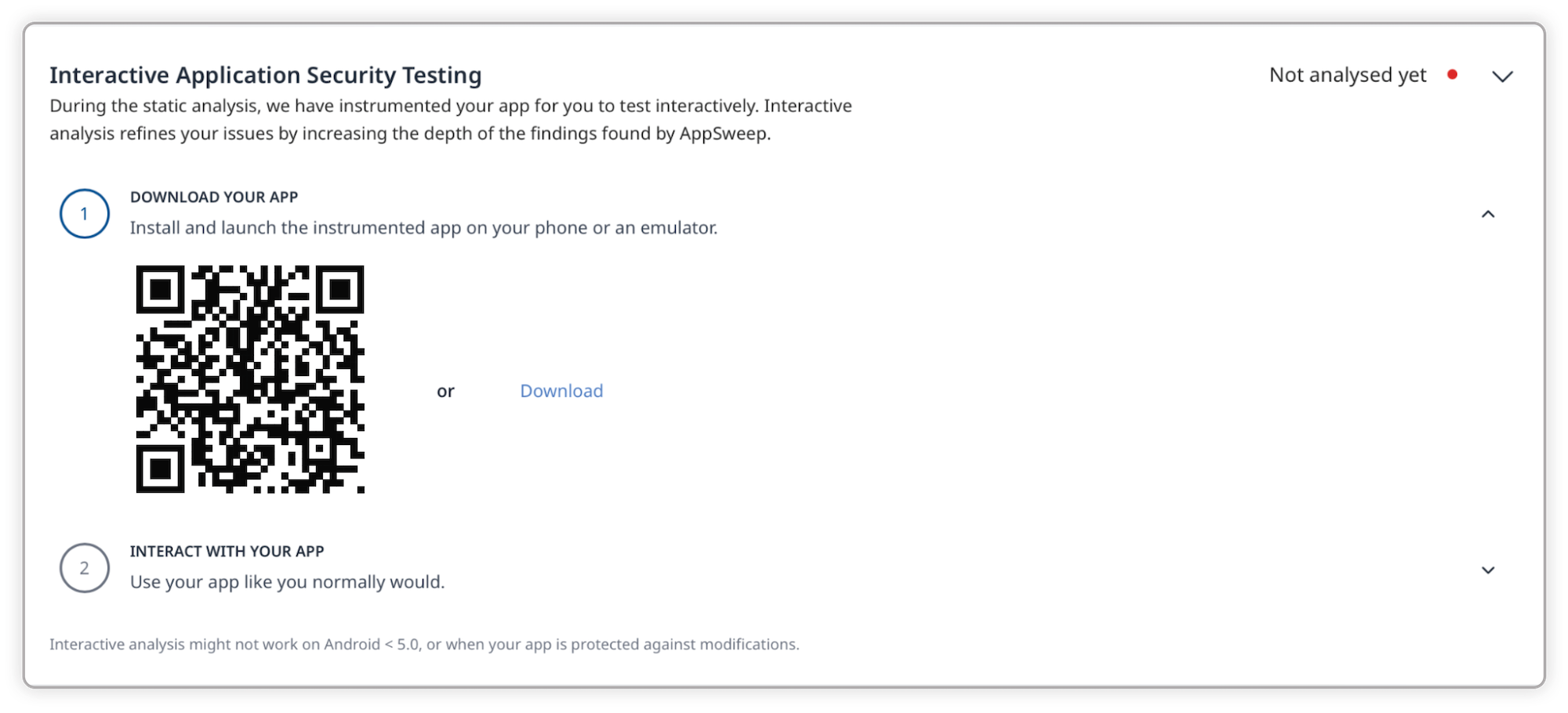The image size is (1568, 713).
Task: Collapse the Interactive Application Security Testing panel
Action: [x=1504, y=76]
